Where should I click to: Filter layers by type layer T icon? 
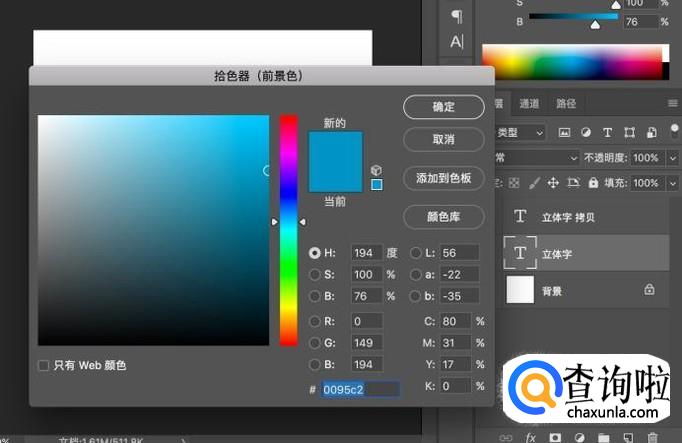click(x=608, y=133)
